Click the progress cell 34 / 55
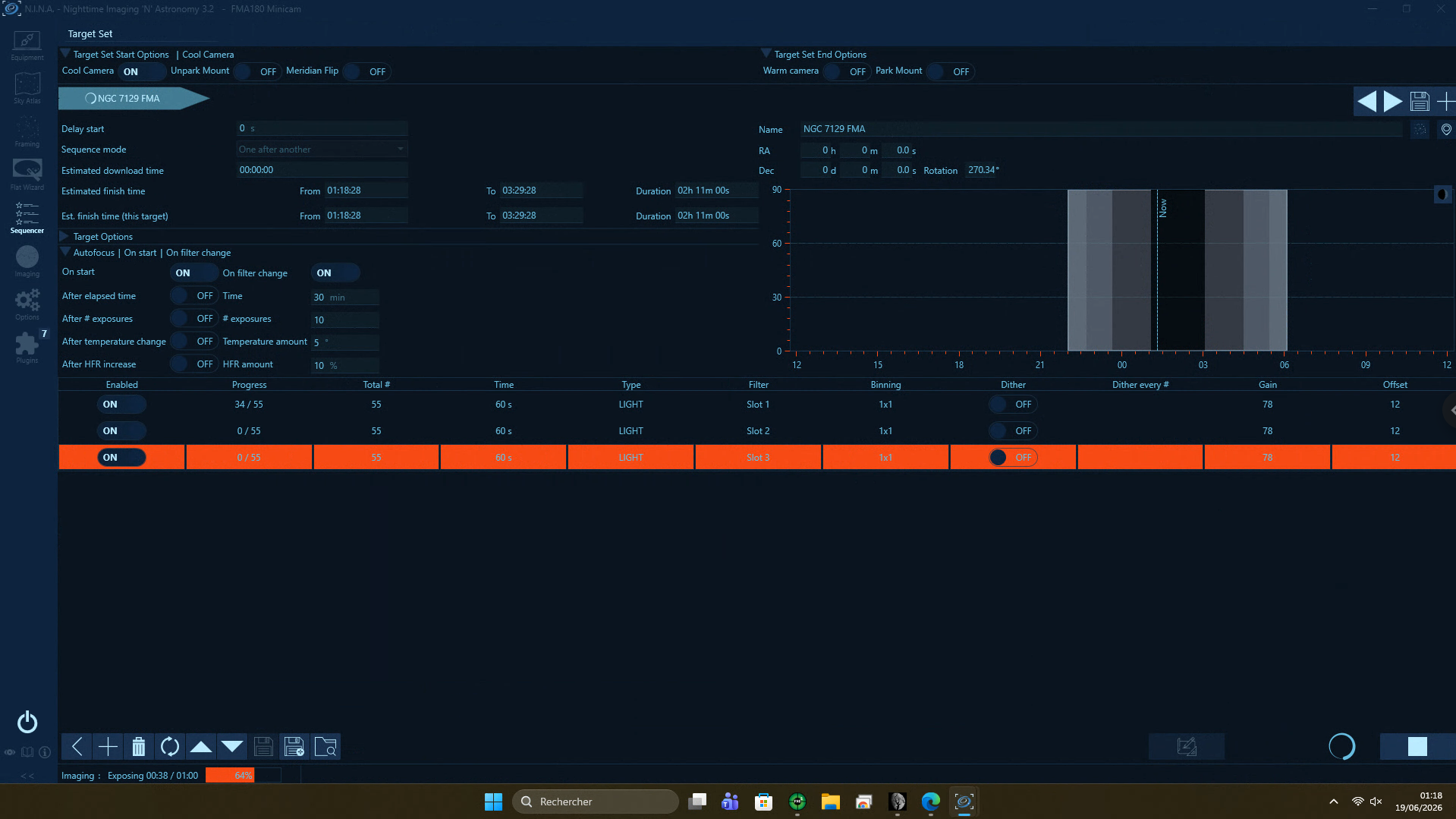The image size is (1456, 819). click(x=249, y=405)
